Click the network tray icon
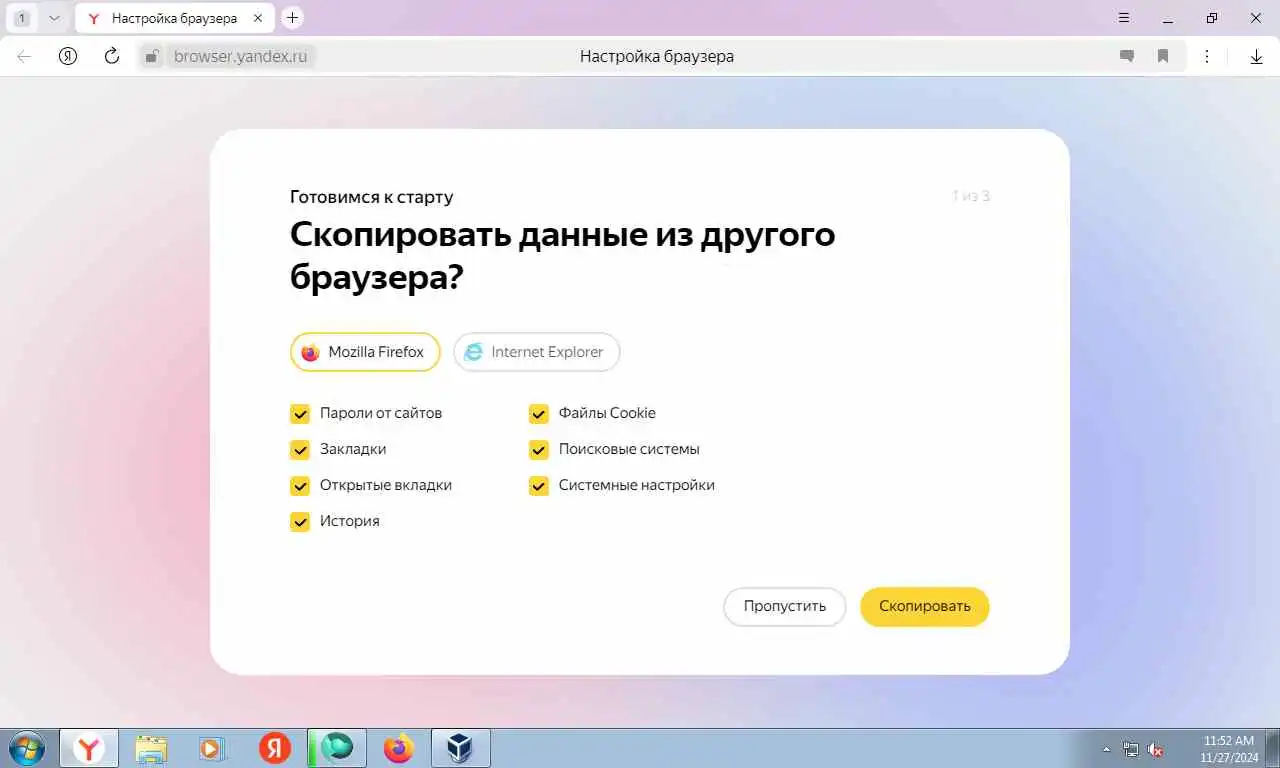The width and height of the screenshot is (1280, 768). [x=1131, y=748]
